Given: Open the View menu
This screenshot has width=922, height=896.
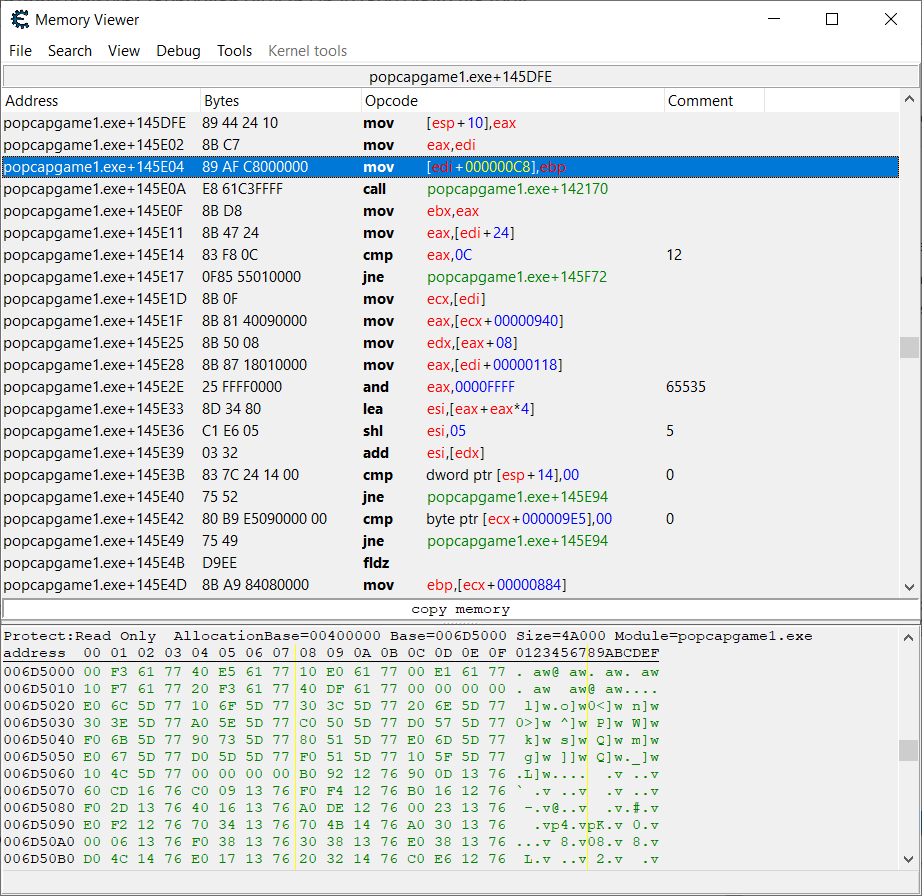Looking at the screenshot, I should click(x=124, y=51).
